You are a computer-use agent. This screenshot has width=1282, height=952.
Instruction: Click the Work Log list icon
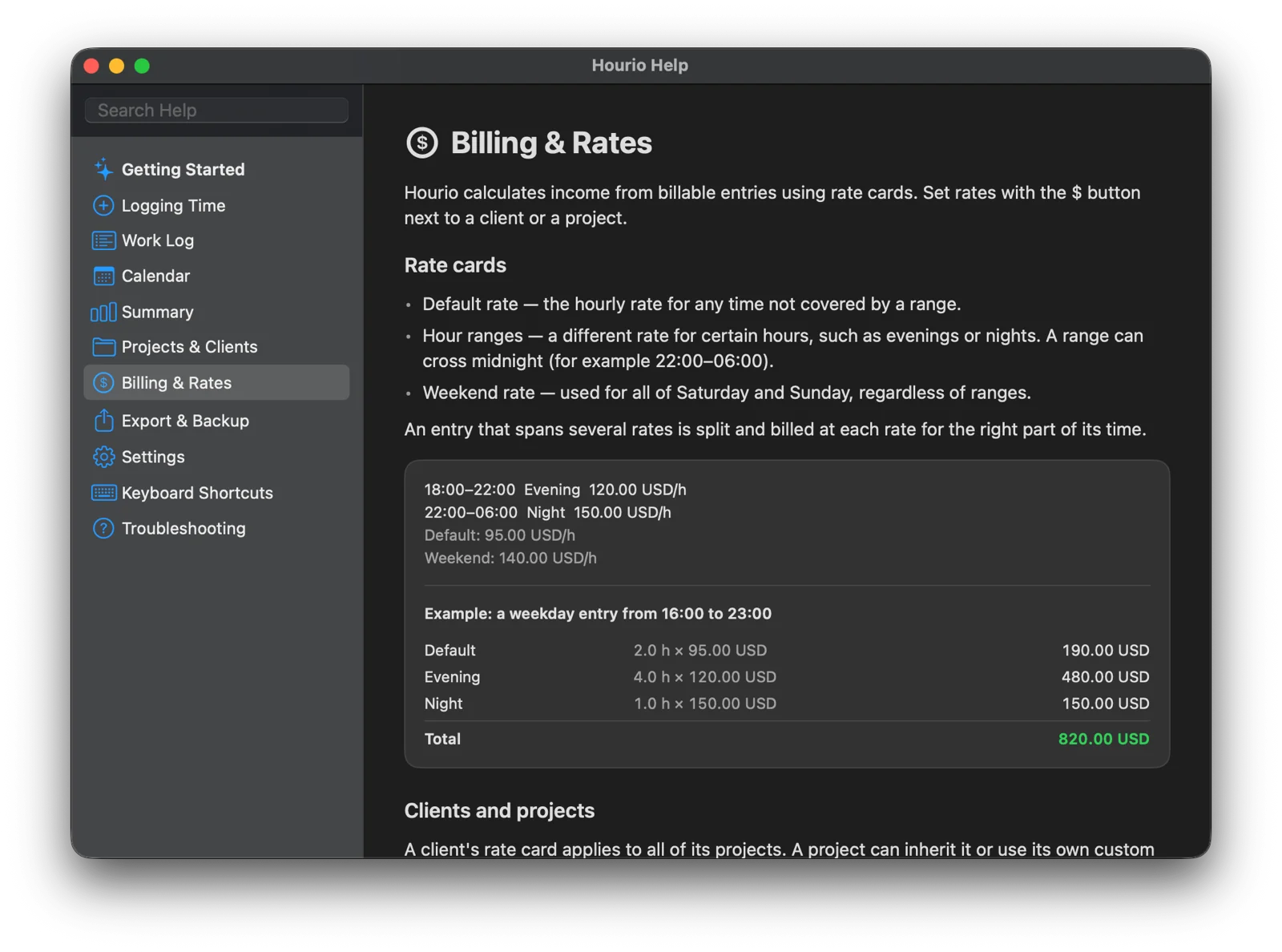point(103,240)
